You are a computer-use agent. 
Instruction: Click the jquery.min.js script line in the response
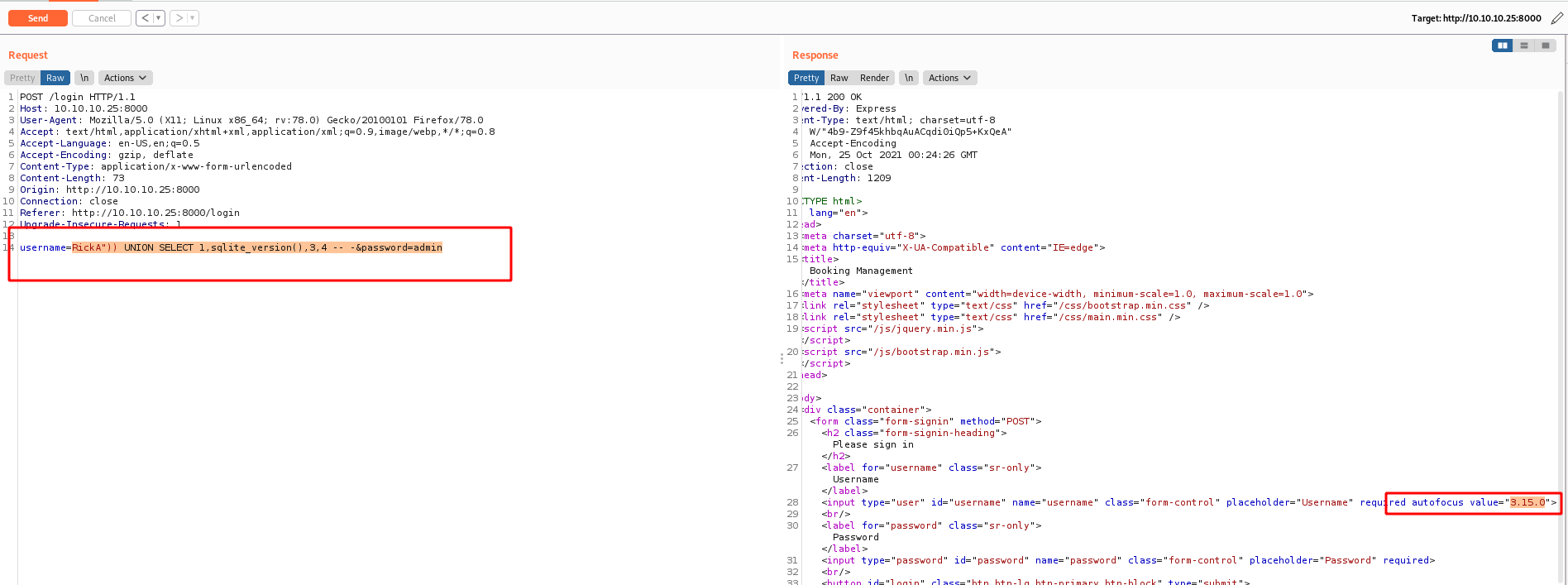coord(893,328)
